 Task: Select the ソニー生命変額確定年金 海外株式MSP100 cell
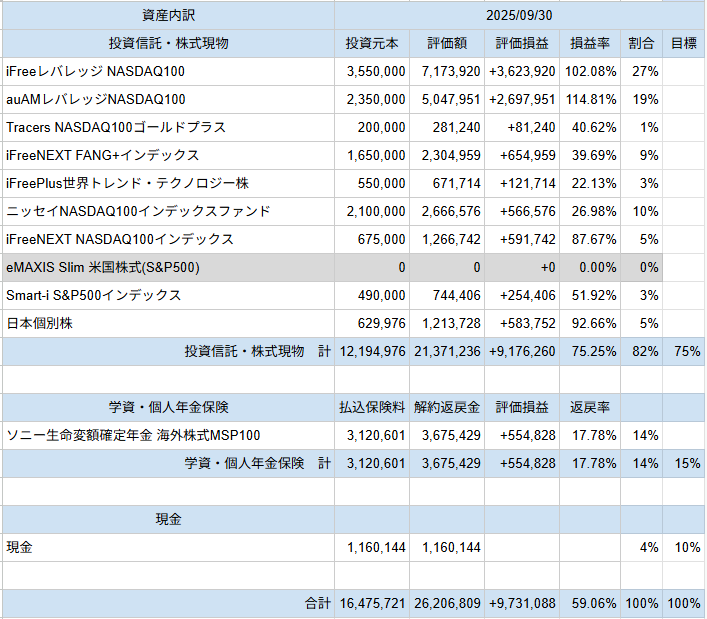click(x=168, y=435)
